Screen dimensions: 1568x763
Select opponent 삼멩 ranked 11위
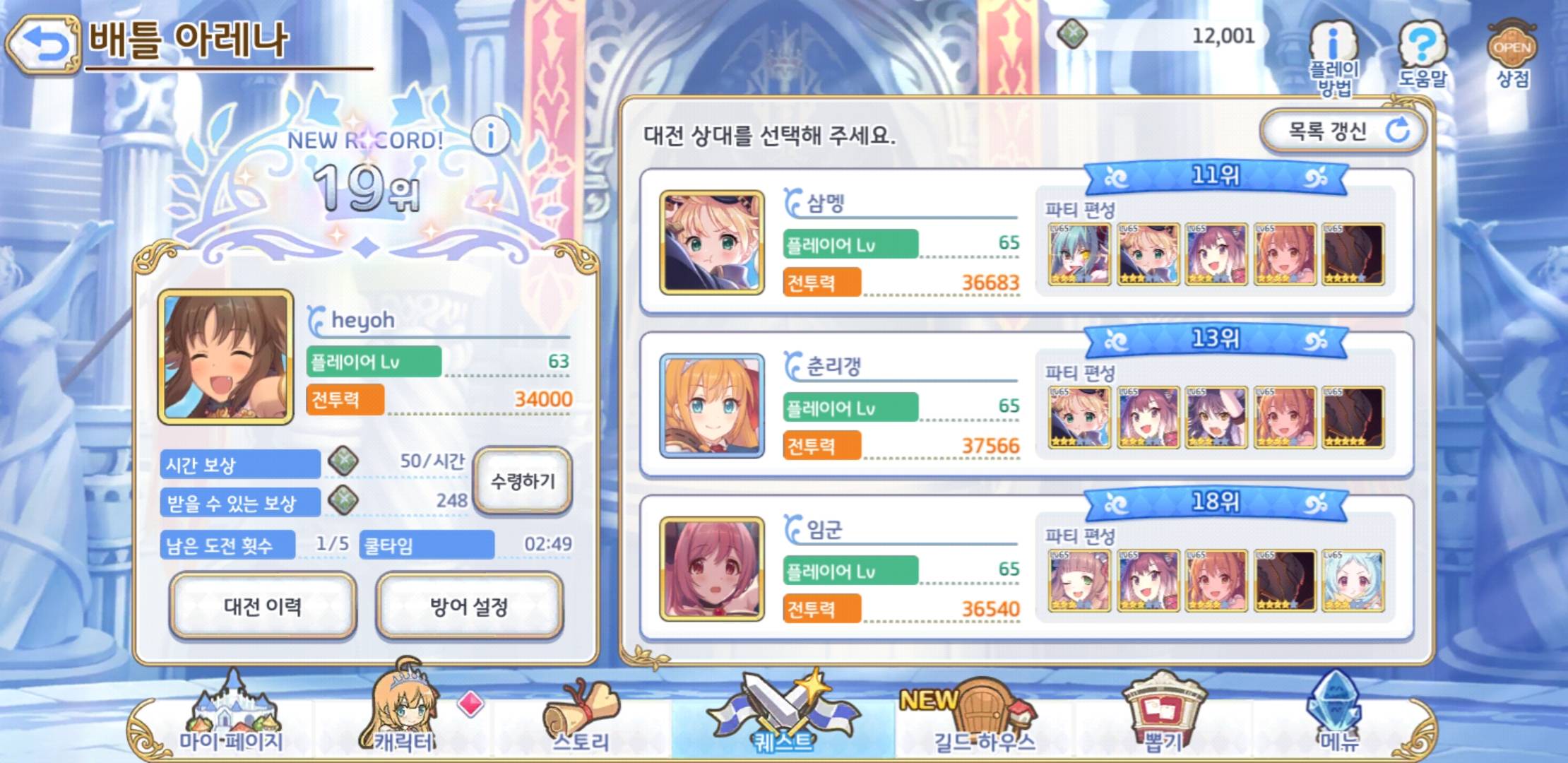[1026, 241]
